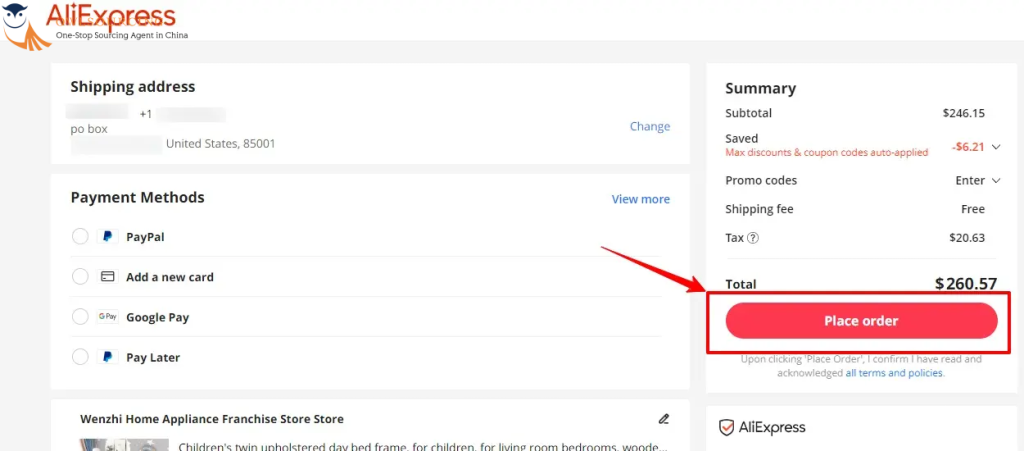Open all terms and policies link
Screen dimensions: 1024x451
tap(894, 373)
